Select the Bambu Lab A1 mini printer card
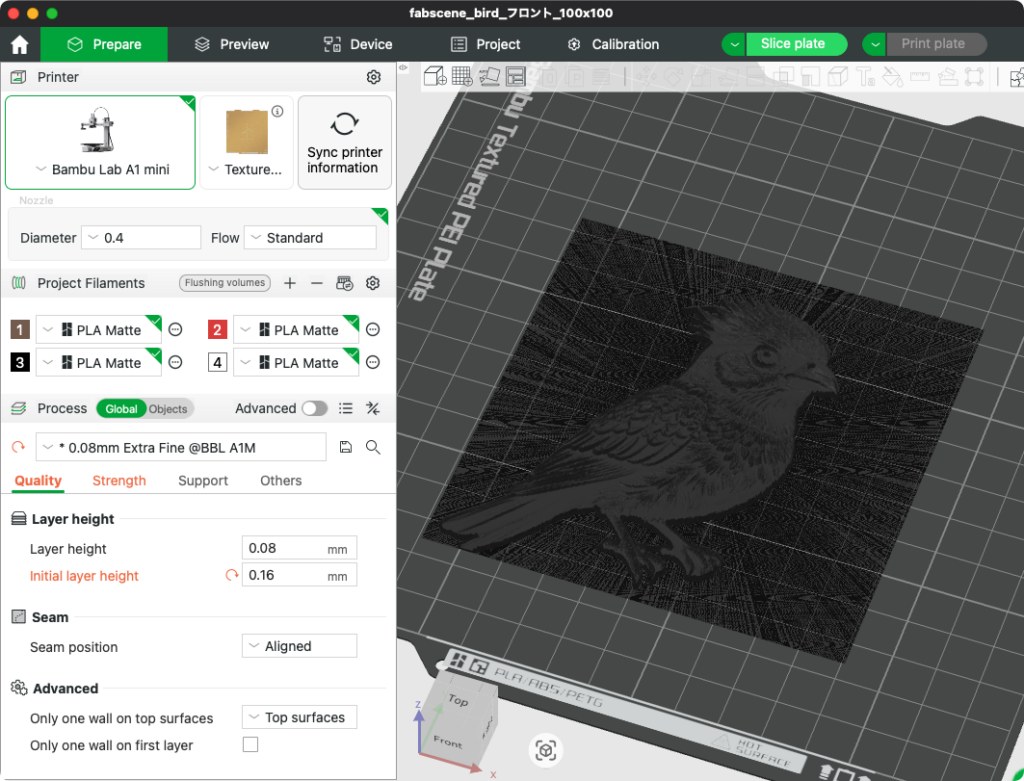 (101, 143)
